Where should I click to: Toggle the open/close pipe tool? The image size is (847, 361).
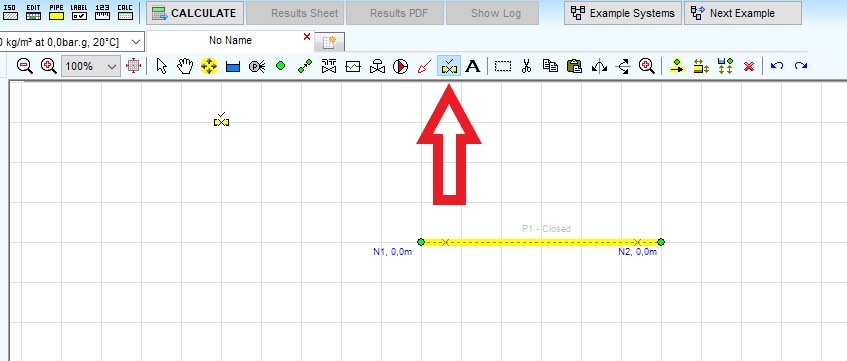coord(449,66)
